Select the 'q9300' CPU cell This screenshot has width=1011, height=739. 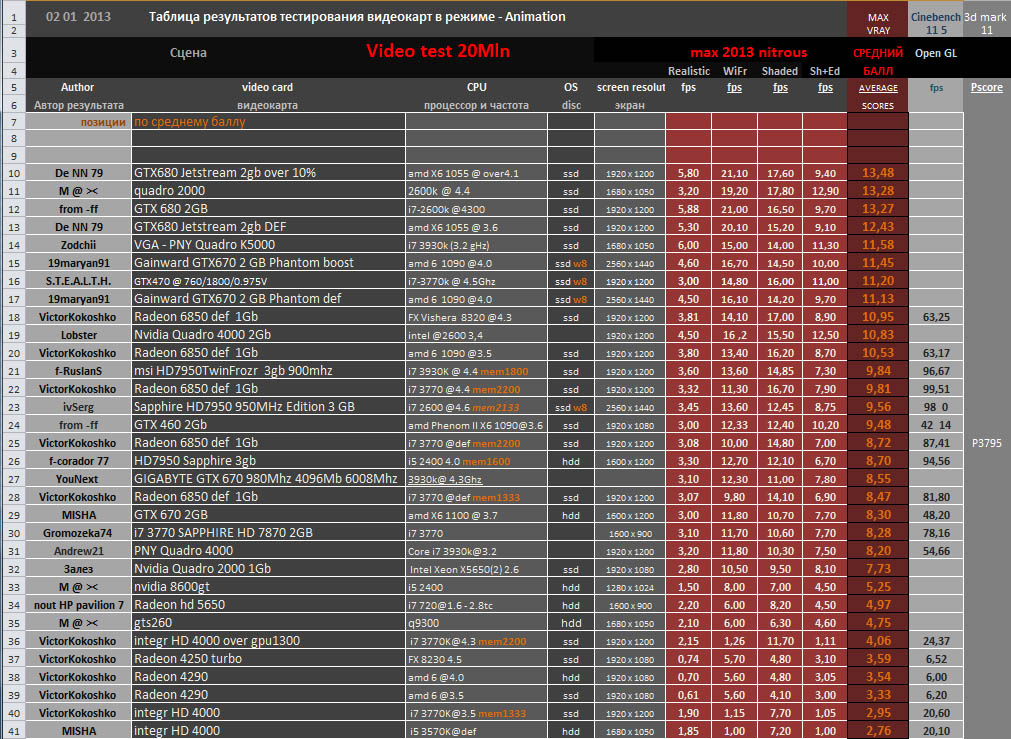[x=476, y=623]
